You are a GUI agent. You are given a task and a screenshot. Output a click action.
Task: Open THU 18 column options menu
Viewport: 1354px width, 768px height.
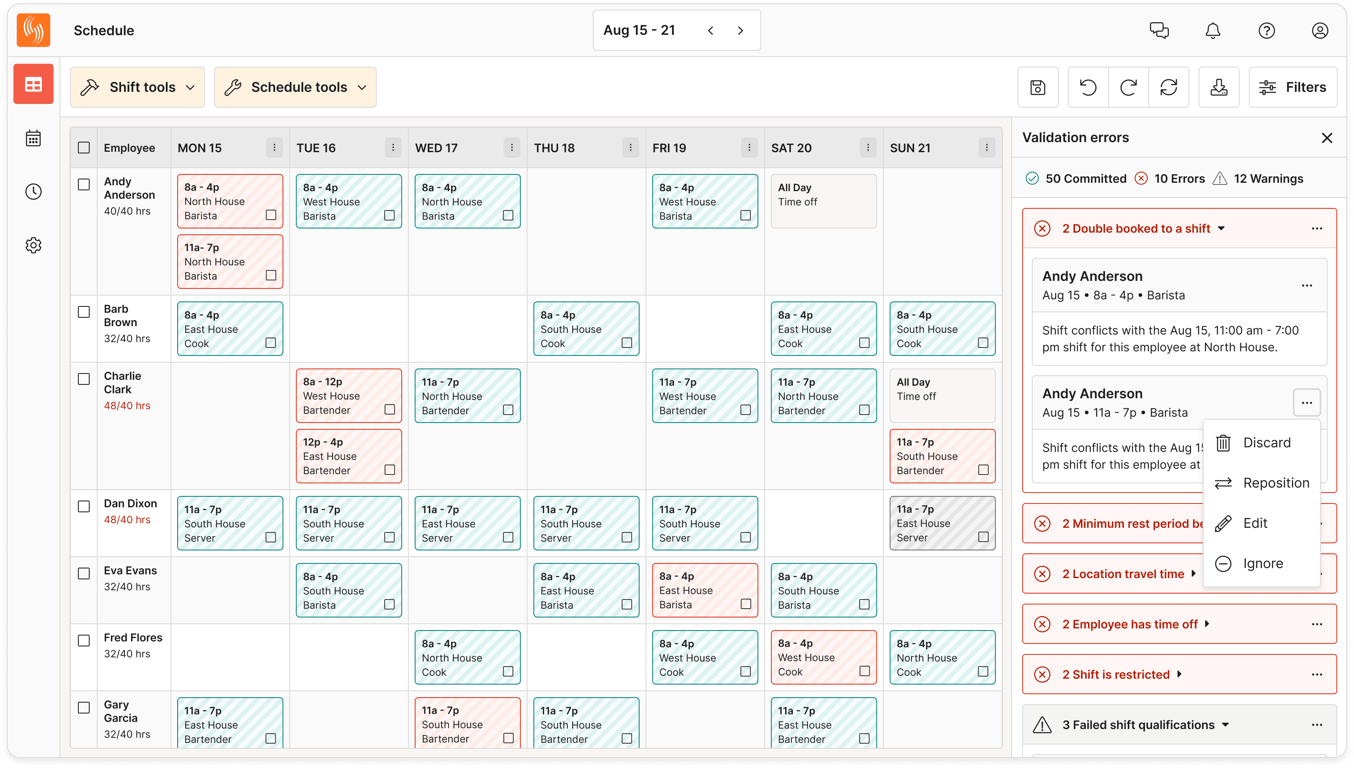pos(630,148)
